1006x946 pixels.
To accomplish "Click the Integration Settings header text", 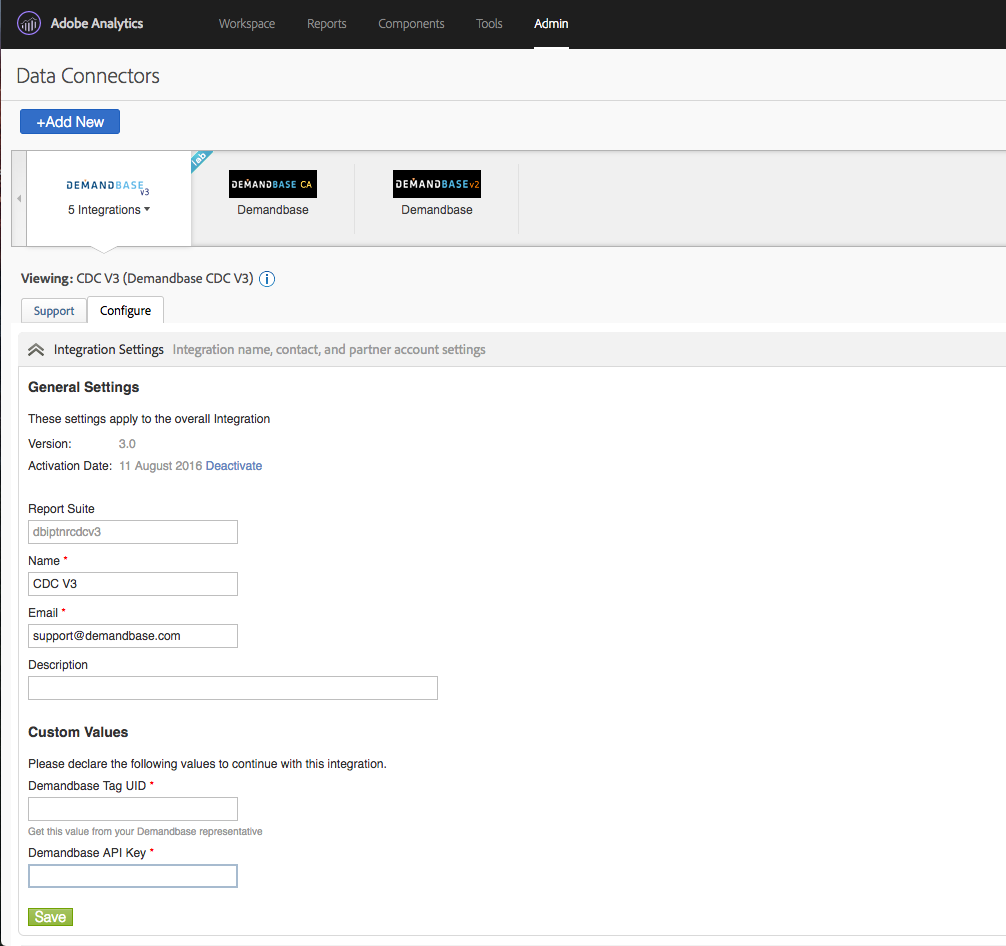I will click(109, 350).
